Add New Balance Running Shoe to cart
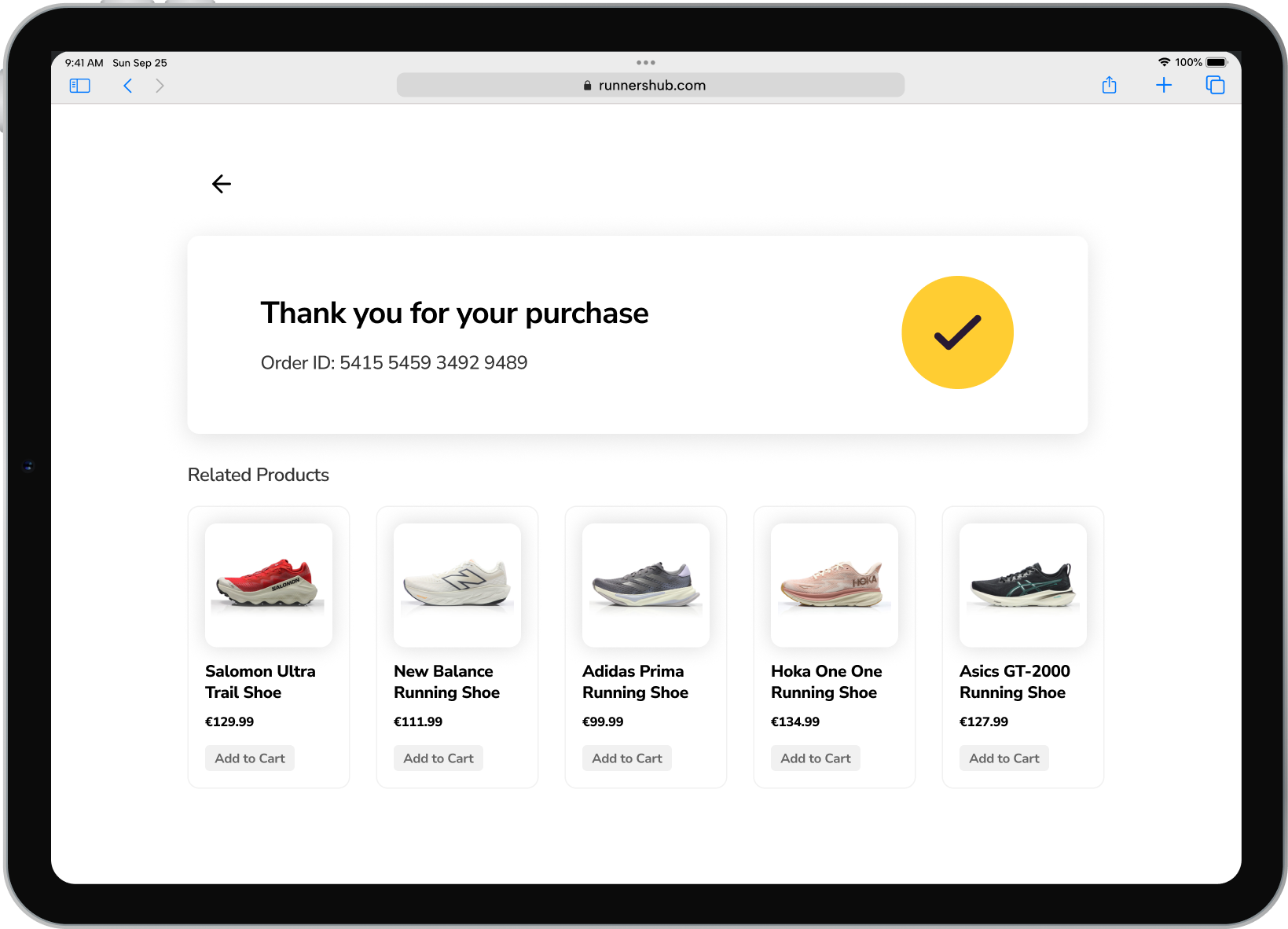 tap(439, 758)
